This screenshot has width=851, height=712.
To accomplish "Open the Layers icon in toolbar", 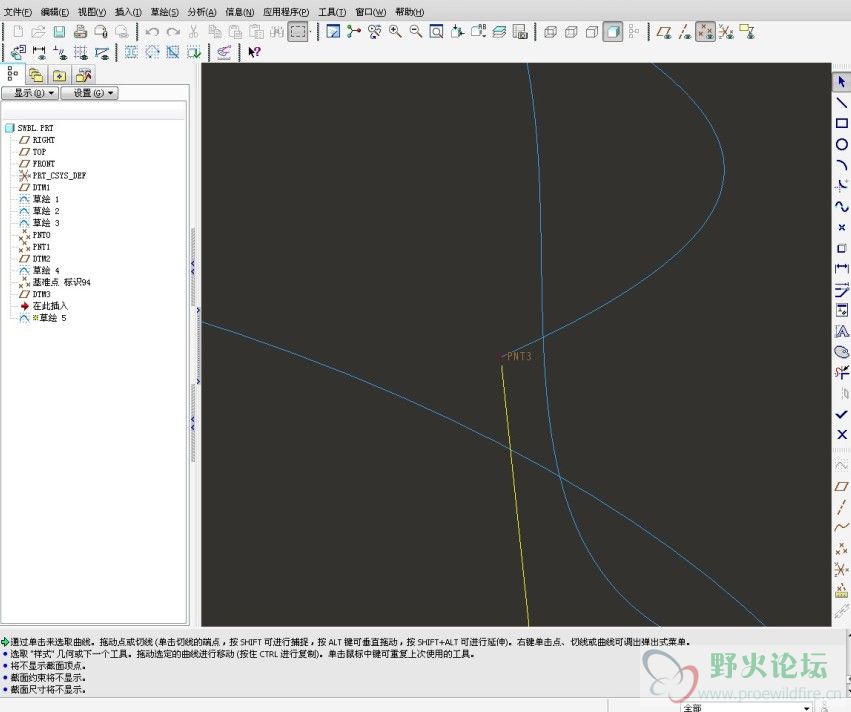I will (499, 32).
